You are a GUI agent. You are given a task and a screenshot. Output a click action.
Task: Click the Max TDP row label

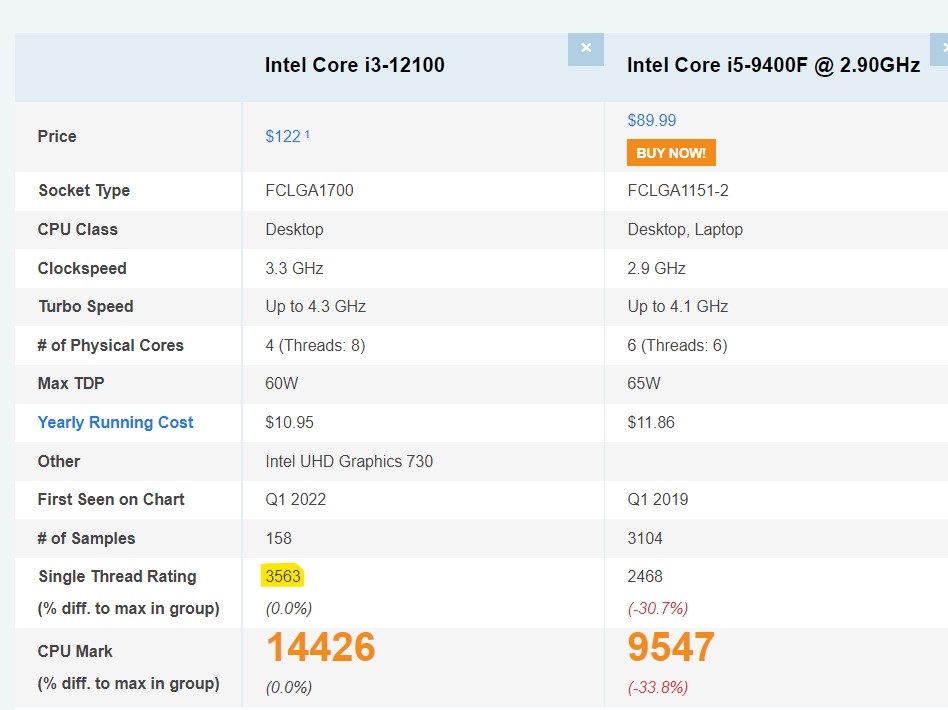tap(71, 383)
